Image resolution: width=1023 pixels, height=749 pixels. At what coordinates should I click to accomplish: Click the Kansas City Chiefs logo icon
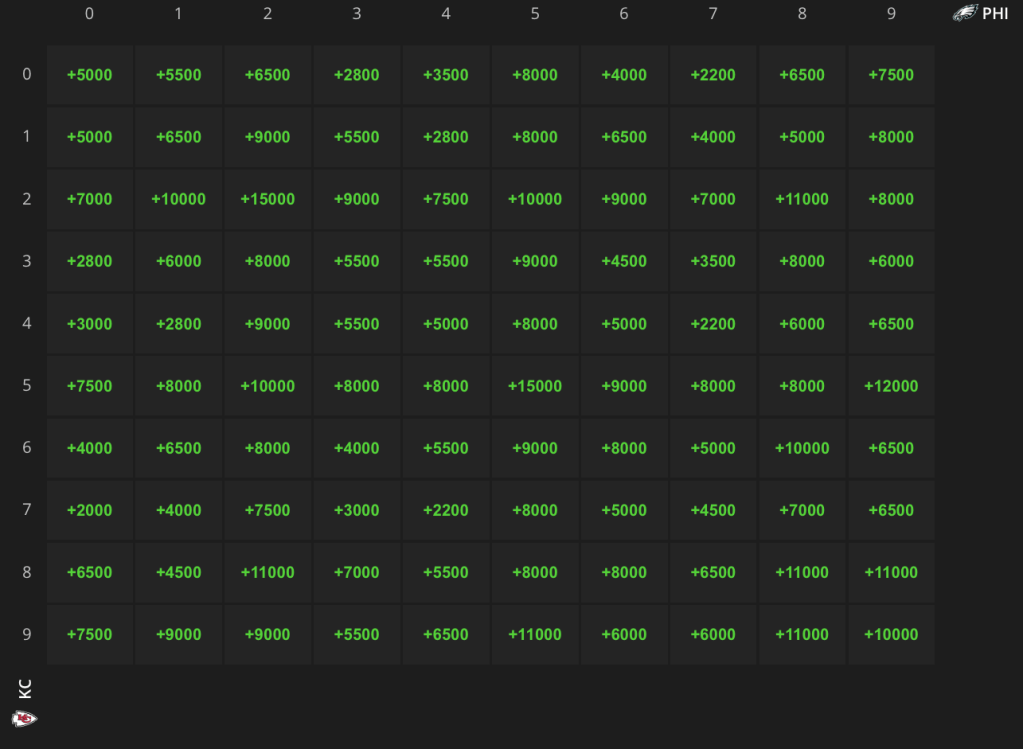25,718
